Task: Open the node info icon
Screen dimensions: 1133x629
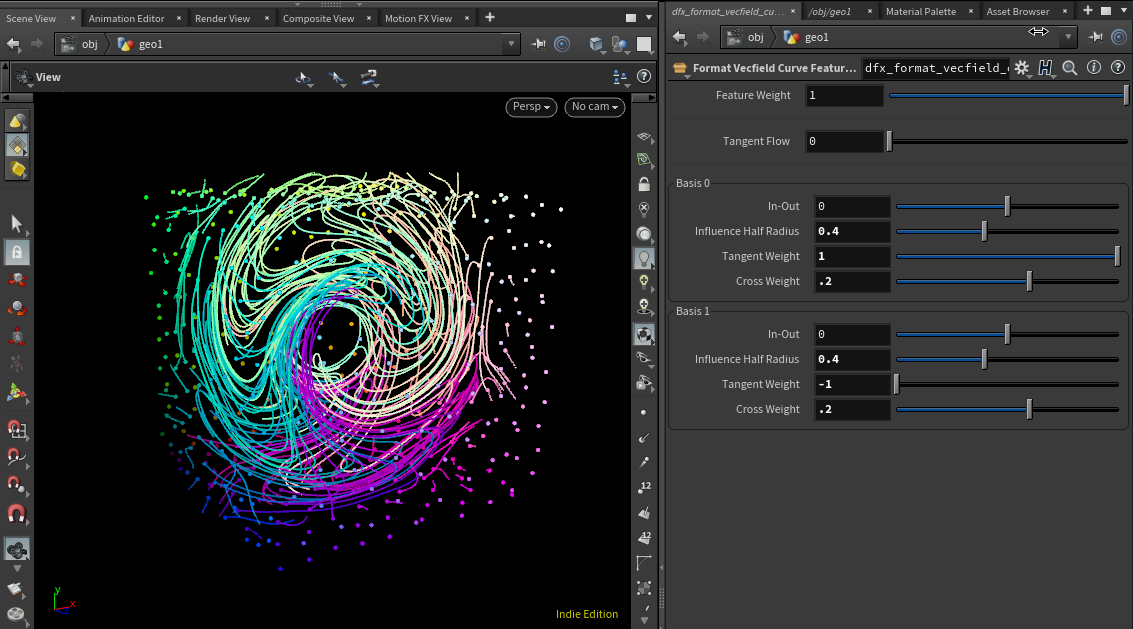Action: 1094,68
